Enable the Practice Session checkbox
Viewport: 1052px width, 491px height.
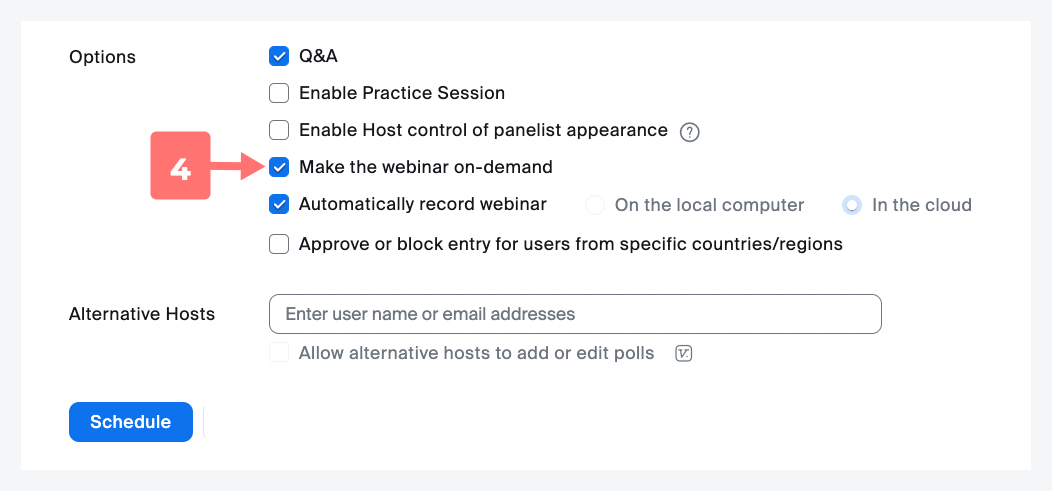[x=279, y=93]
